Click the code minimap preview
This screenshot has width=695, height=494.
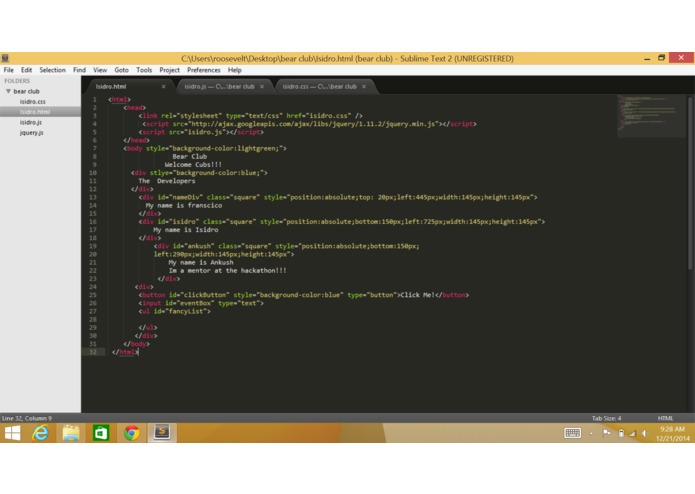point(651,116)
